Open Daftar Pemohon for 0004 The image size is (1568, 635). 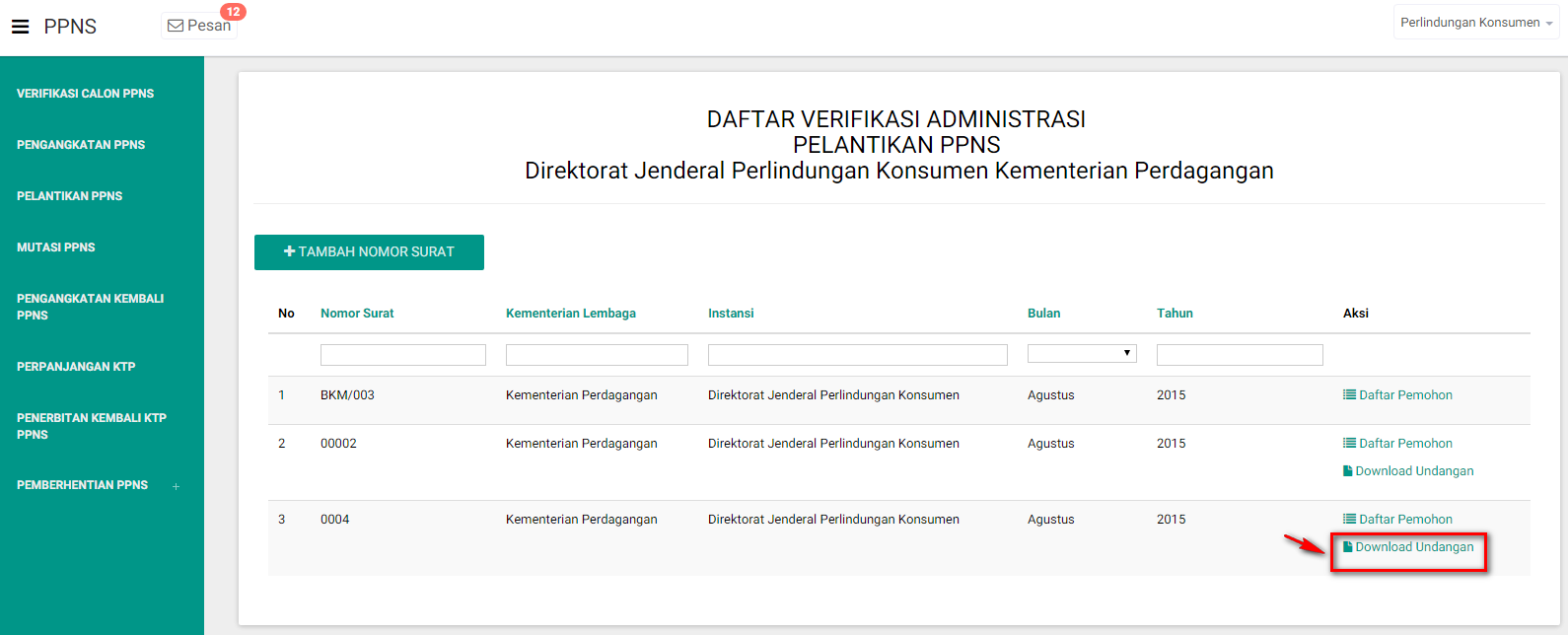click(1397, 520)
